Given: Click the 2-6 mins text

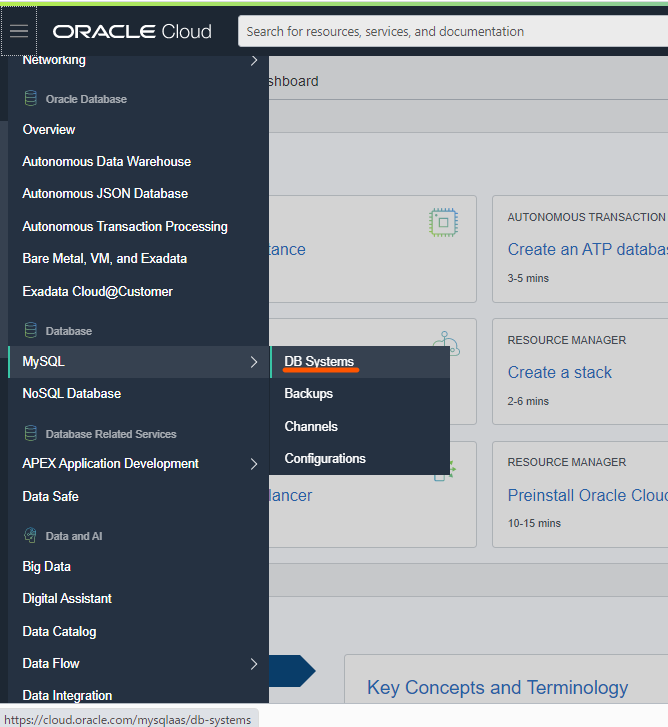Looking at the screenshot, I should pos(528,401).
